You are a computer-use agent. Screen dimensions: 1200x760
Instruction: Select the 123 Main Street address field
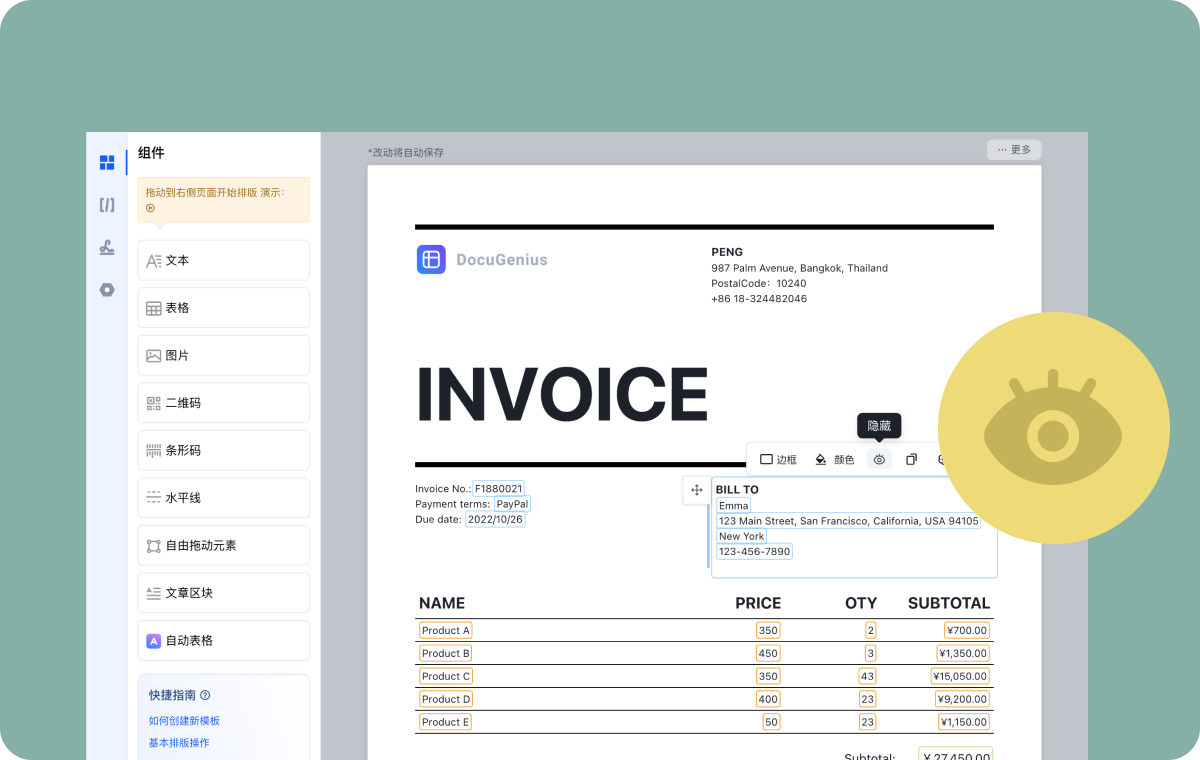(x=849, y=521)
